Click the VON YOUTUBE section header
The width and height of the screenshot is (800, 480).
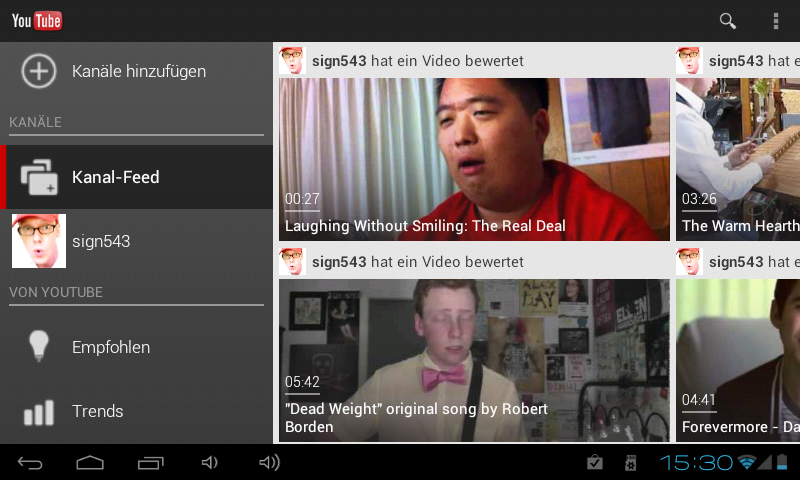click(56, 292)
